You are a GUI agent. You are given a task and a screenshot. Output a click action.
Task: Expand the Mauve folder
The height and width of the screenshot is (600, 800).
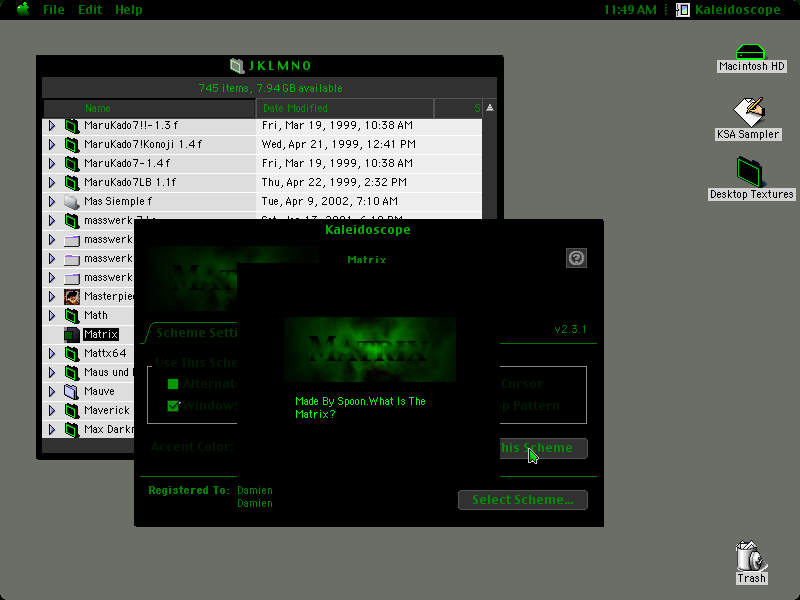click(x=52, y=391)
